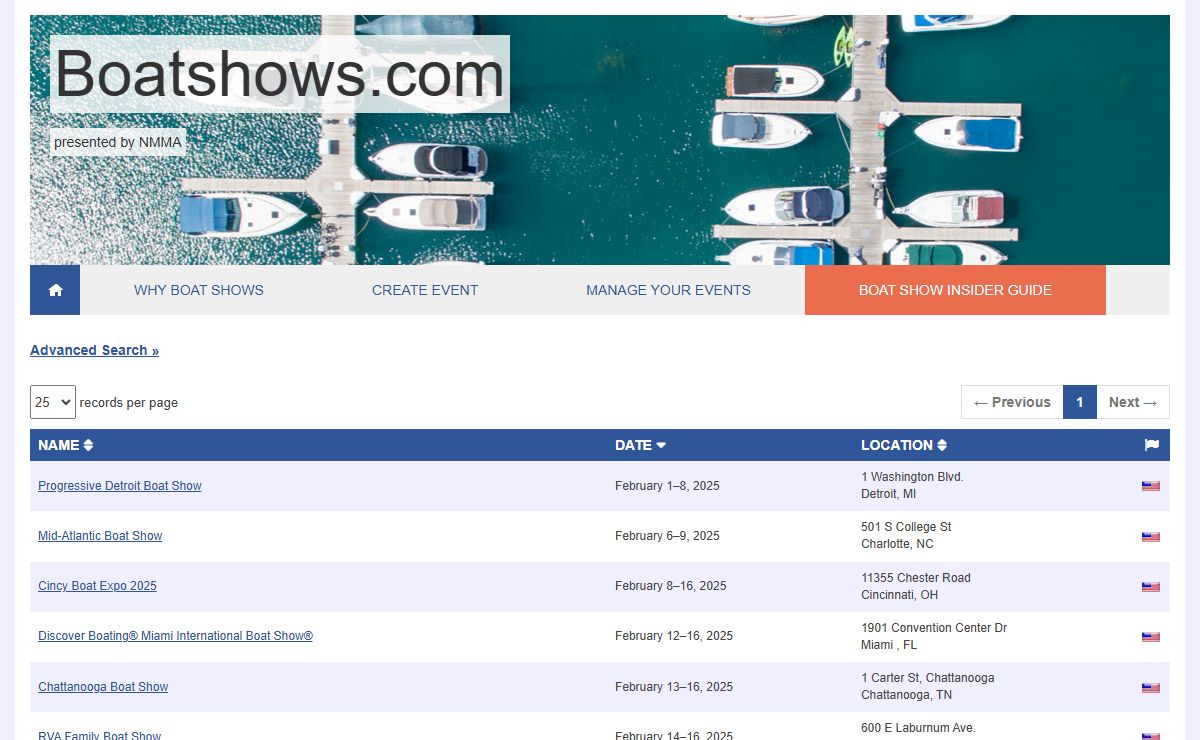Screen dimensions: 1200x740
Task: Open MANAGE YOUR EVENTS
Action: pos(668,290)
